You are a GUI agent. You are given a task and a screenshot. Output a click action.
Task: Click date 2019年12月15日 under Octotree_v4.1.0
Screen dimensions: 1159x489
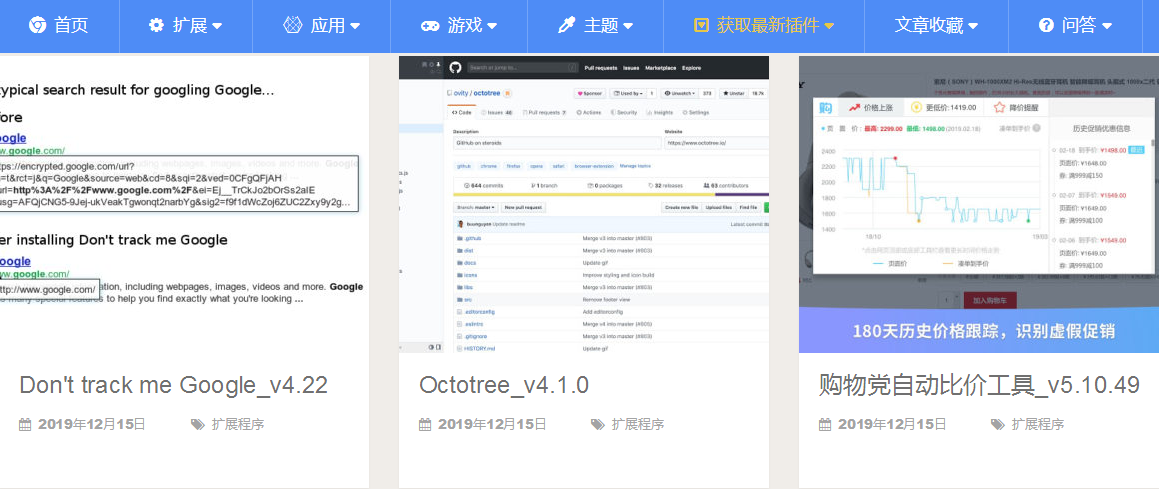[x=492, y=425]
